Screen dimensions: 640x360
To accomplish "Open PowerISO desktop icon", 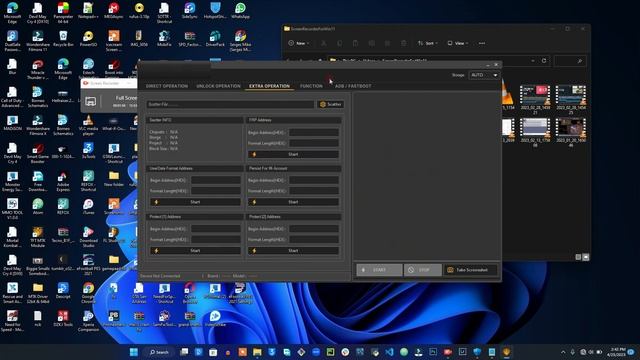I will (88, 40).
